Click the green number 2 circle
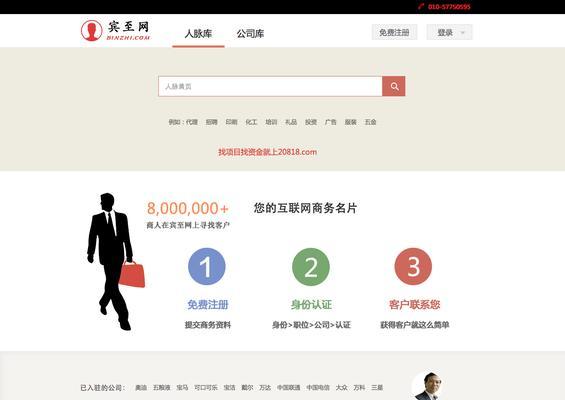The image size is (565, 400). pos(311,267)
